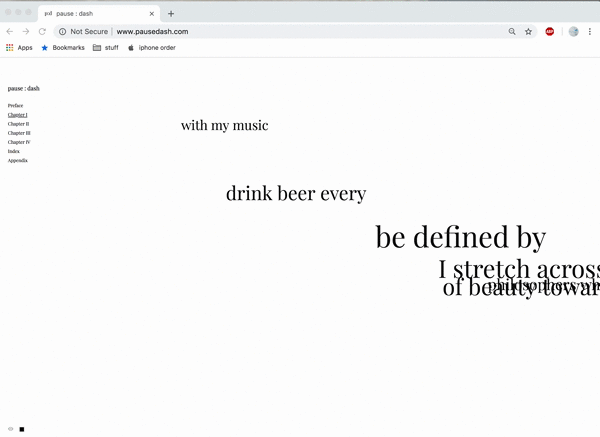Viewport: 600px width, 437px height.
Task: Open the Not Secure site info icon
Action: (62, 31)
